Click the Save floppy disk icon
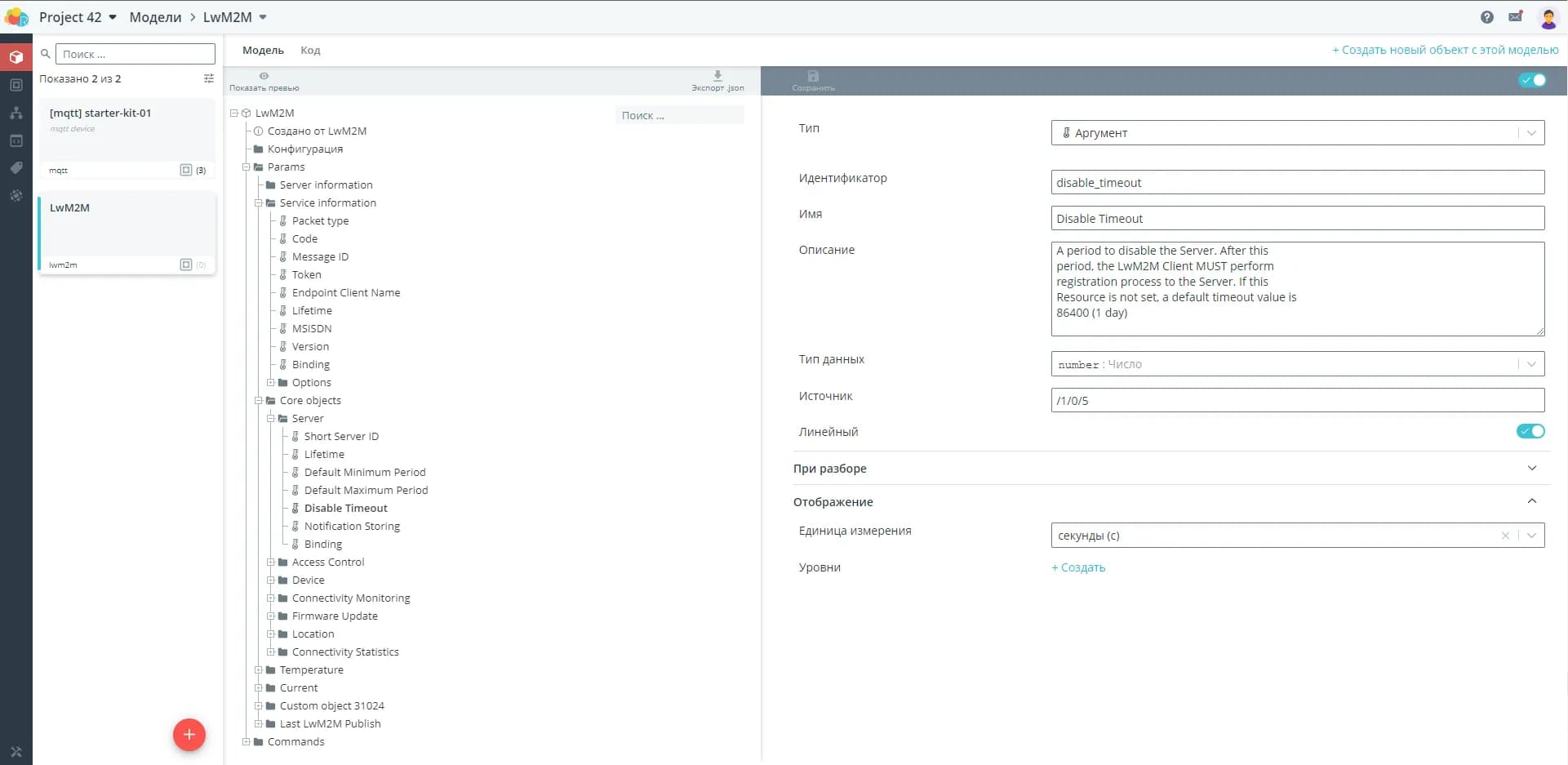 pyautogui.click(x=813, y=76)
